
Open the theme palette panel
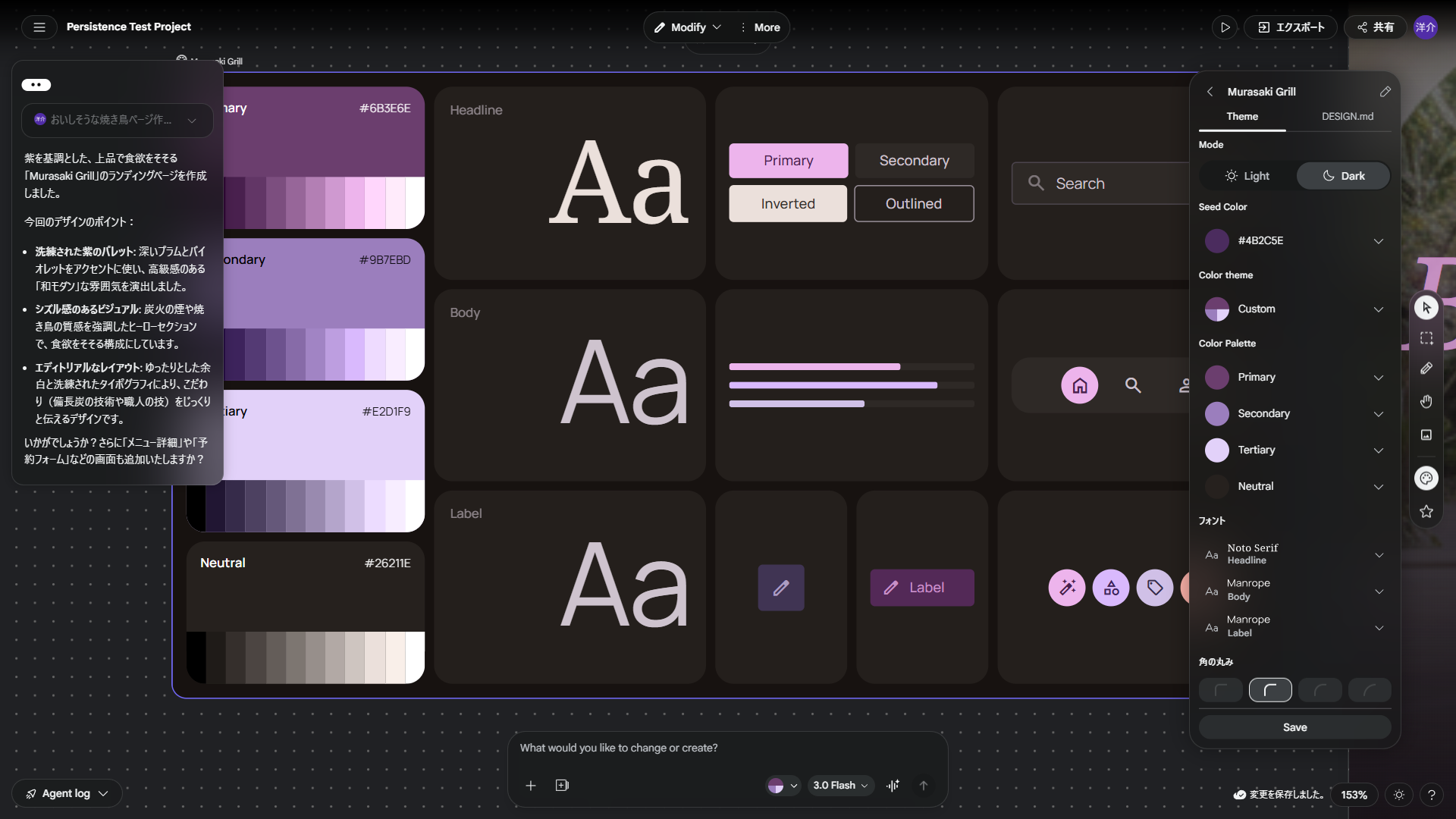click(x=1426, y=478)
